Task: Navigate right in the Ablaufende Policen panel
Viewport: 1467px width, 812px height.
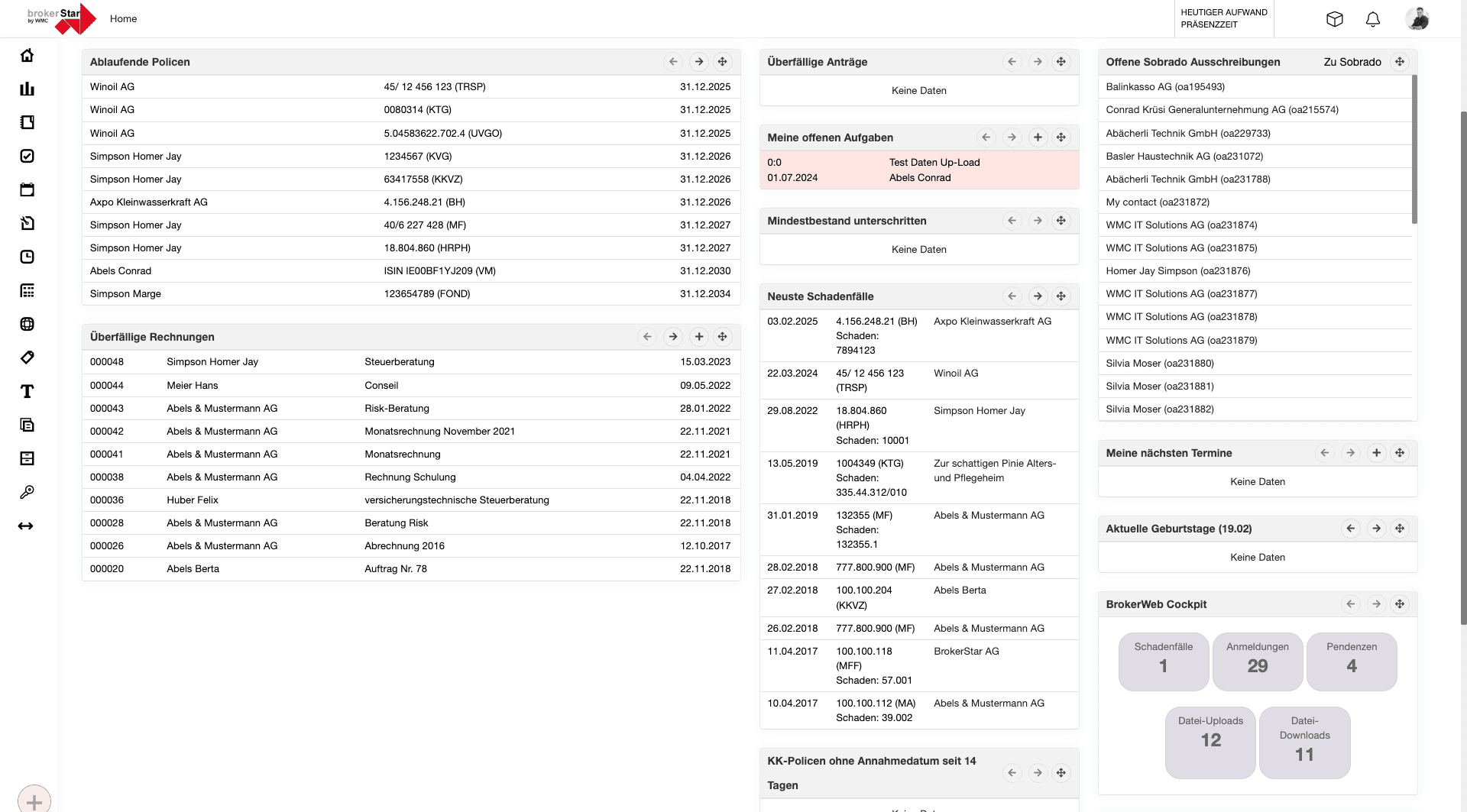Action: pos(698,62)
